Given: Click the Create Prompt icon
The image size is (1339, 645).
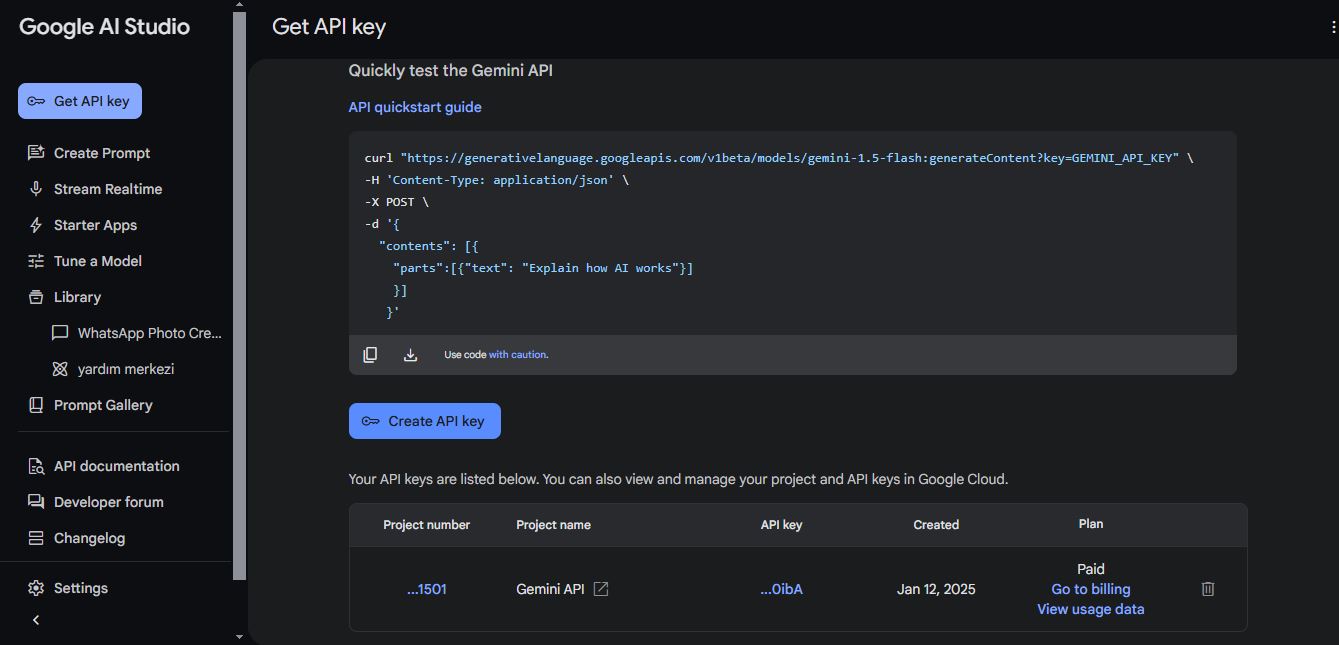Looking at the screenshot, I should (x=36, y=153).
